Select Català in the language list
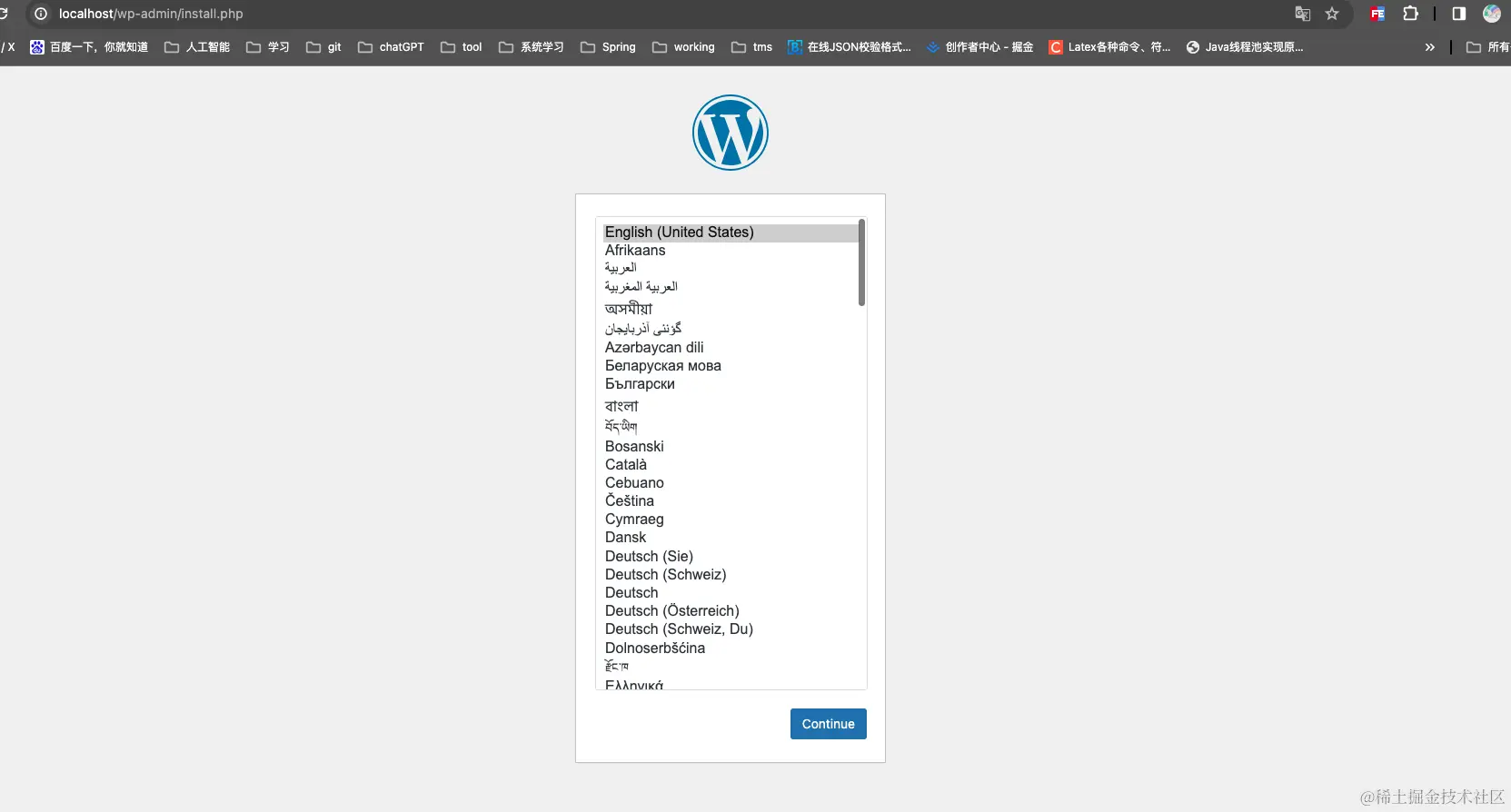Image resolution: width=1511 pixels, height=812 pixels. 731,465
